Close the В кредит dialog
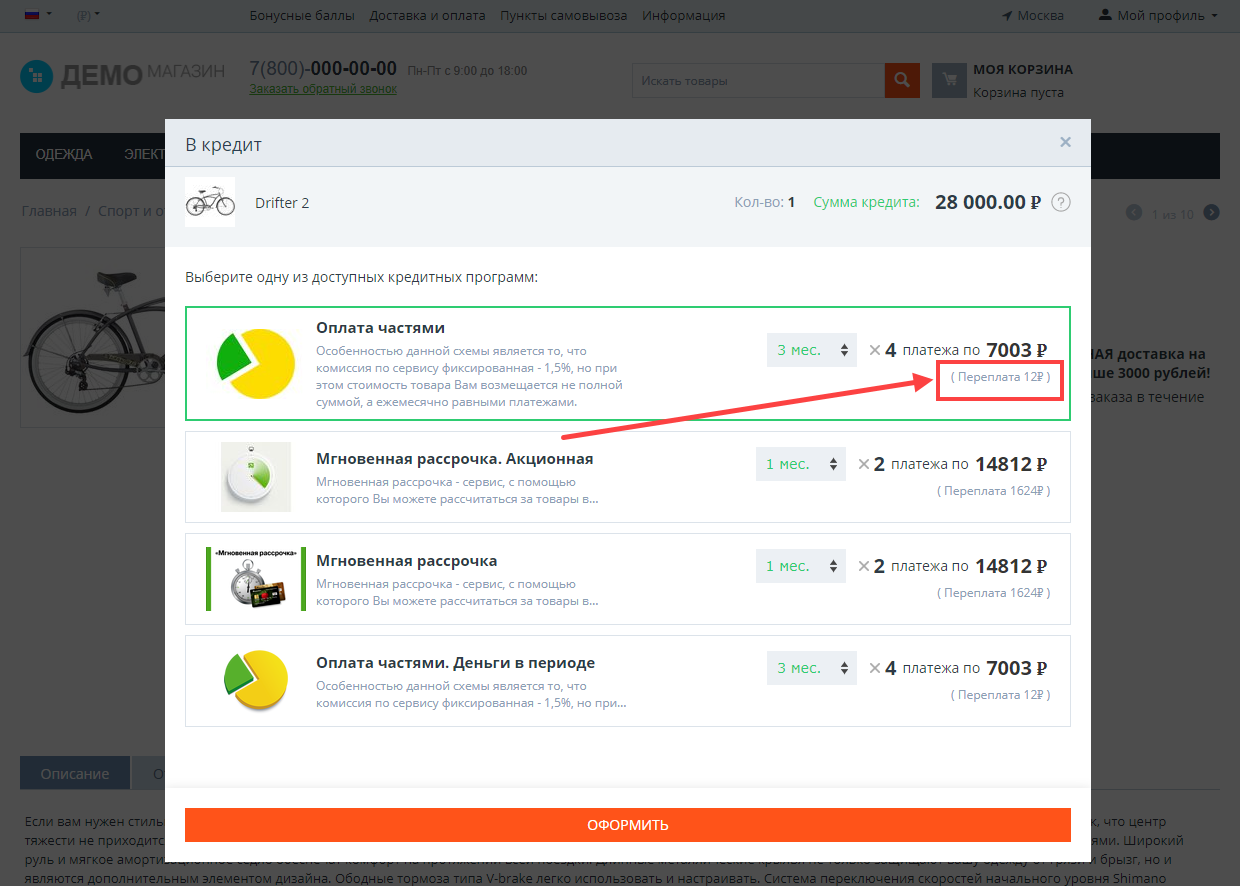The image size is (1240, 886). pos(1065,142)
